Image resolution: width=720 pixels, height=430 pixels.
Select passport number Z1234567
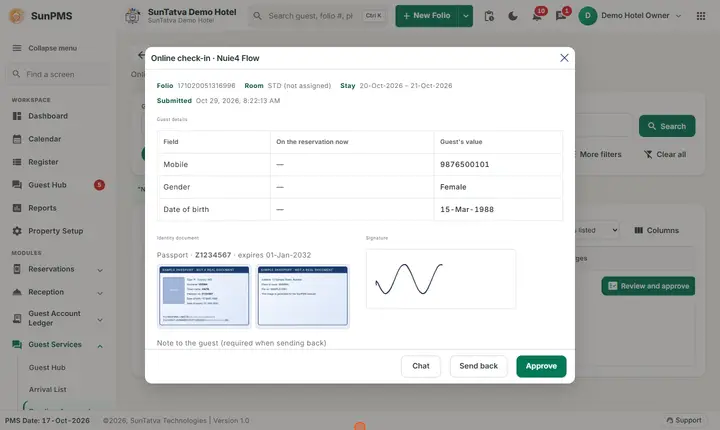213,255
